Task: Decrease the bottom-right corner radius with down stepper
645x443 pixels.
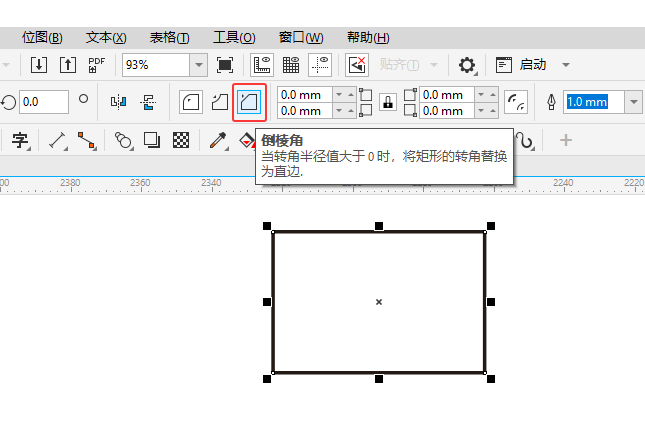Action: click(x=481, y=111)
